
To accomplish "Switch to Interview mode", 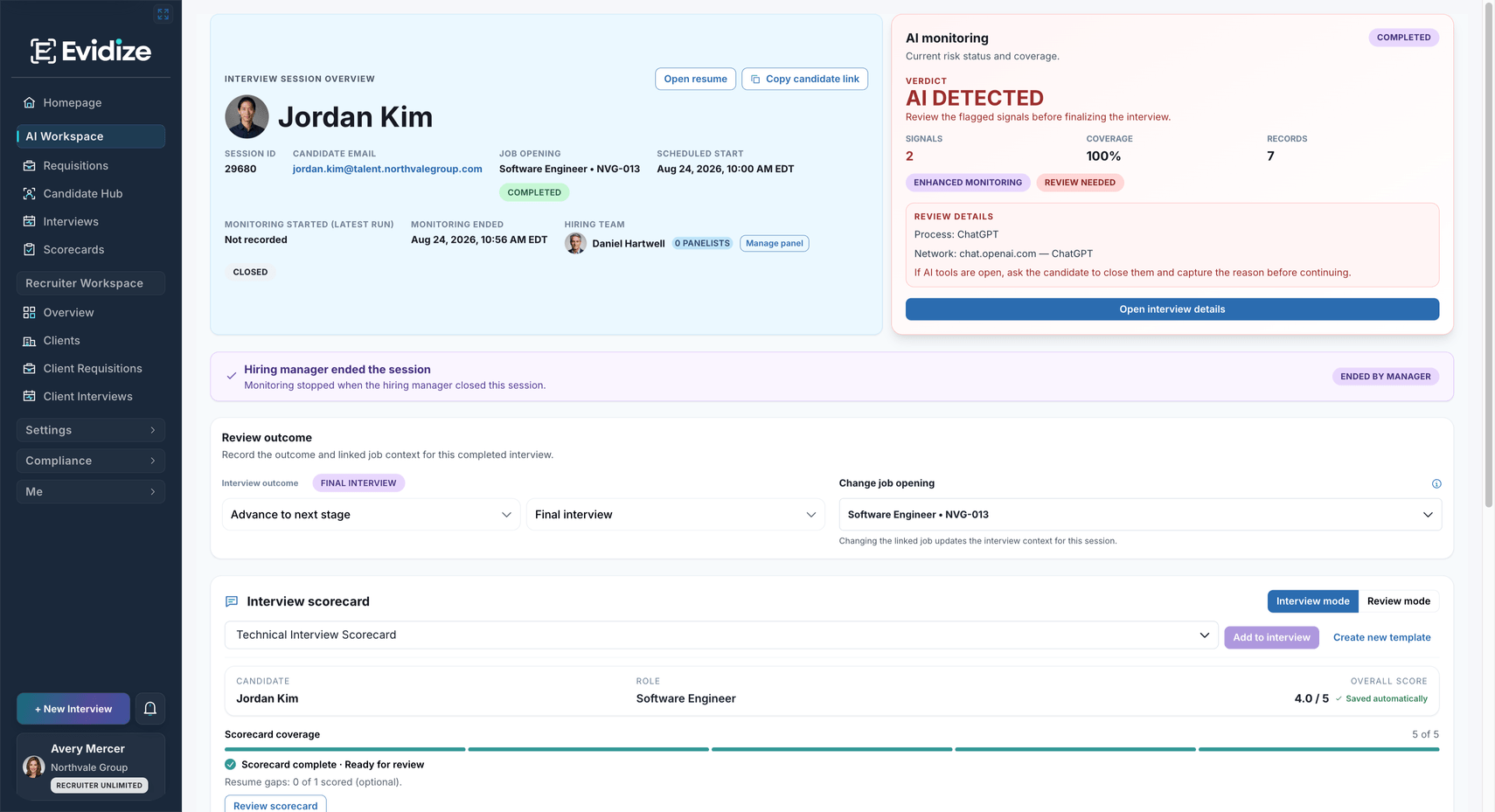I will click(1312, 601).
